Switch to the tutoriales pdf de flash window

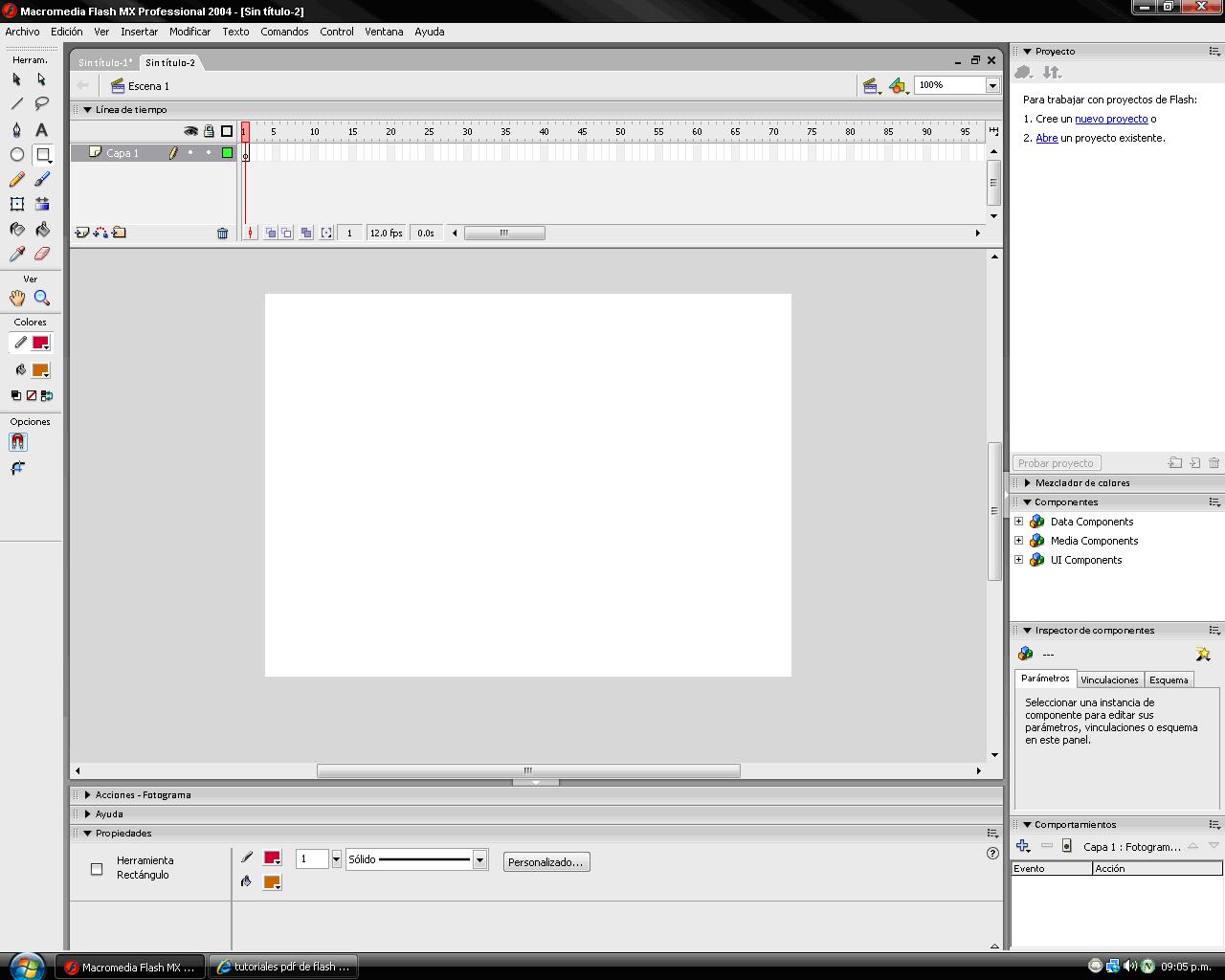[x=283, y=967]
